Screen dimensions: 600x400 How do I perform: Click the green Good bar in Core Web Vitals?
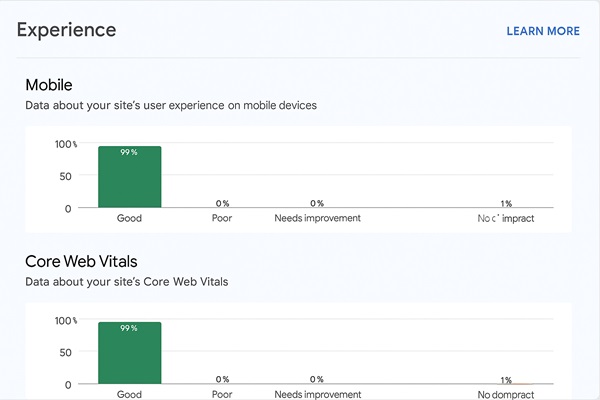[129, 354]
